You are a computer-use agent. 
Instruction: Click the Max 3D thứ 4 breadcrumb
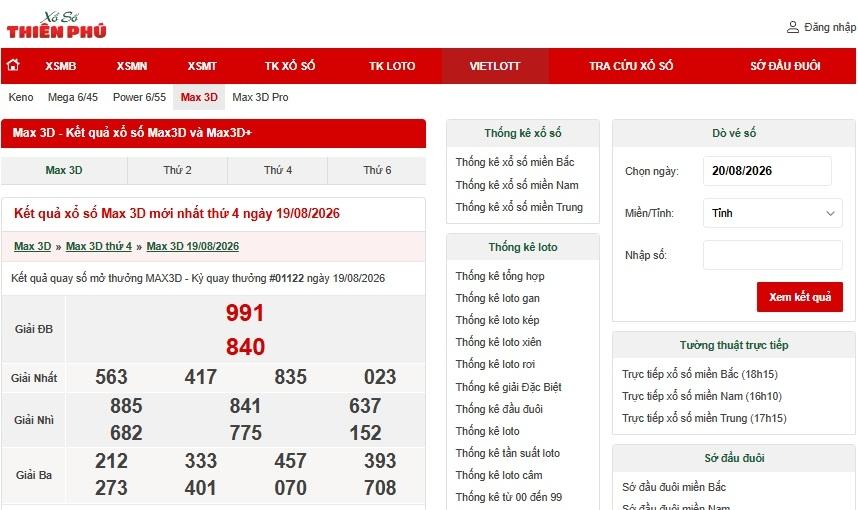[98, 246]
